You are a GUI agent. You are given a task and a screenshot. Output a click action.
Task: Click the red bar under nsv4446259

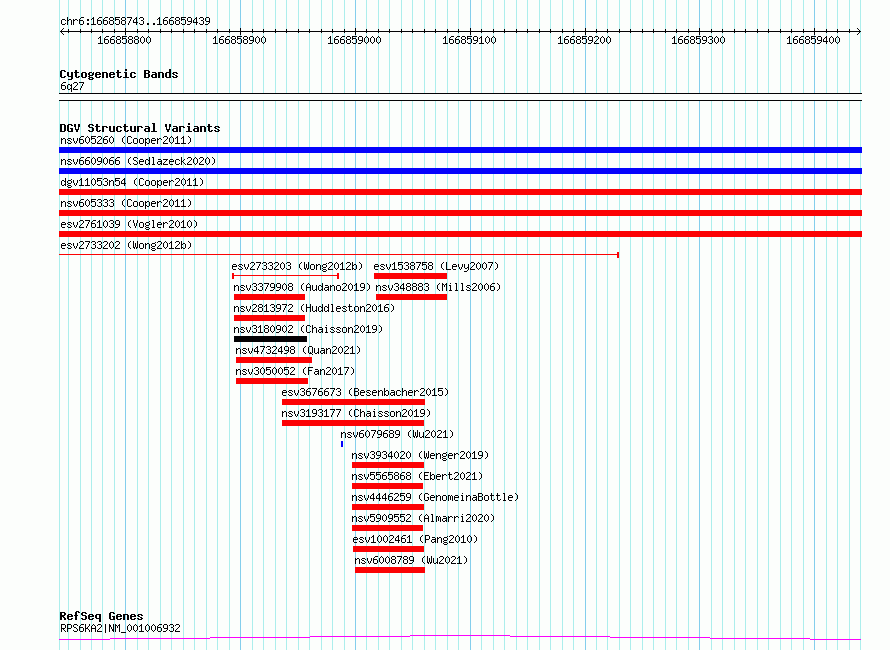click(388, 507)
